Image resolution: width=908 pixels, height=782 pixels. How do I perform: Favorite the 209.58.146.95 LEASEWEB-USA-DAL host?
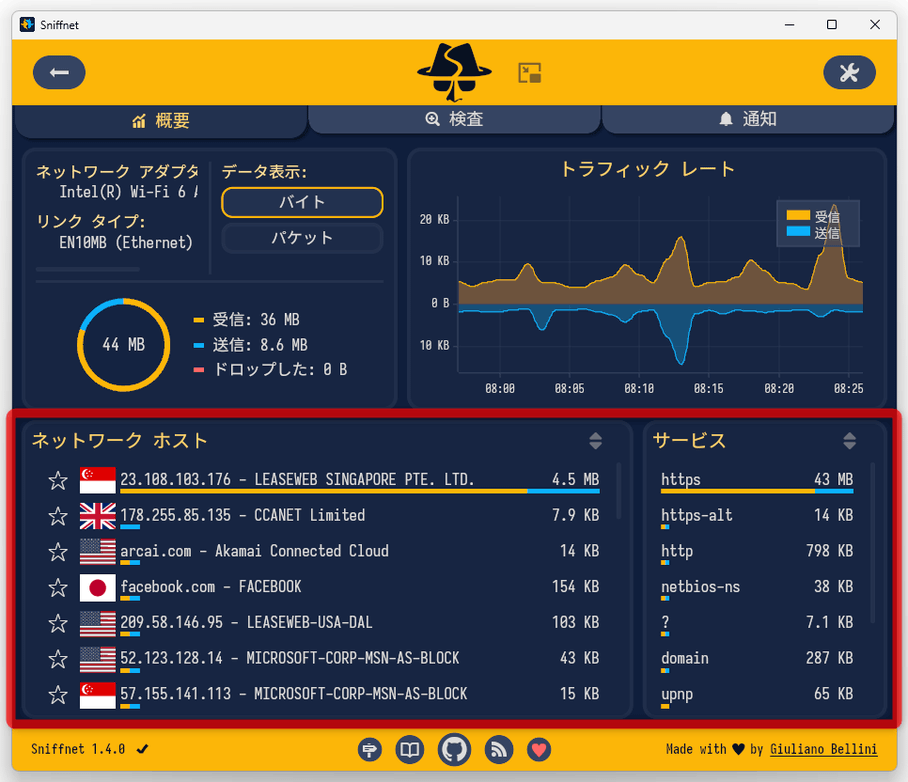pyautogui.click(x=58, y=623)
